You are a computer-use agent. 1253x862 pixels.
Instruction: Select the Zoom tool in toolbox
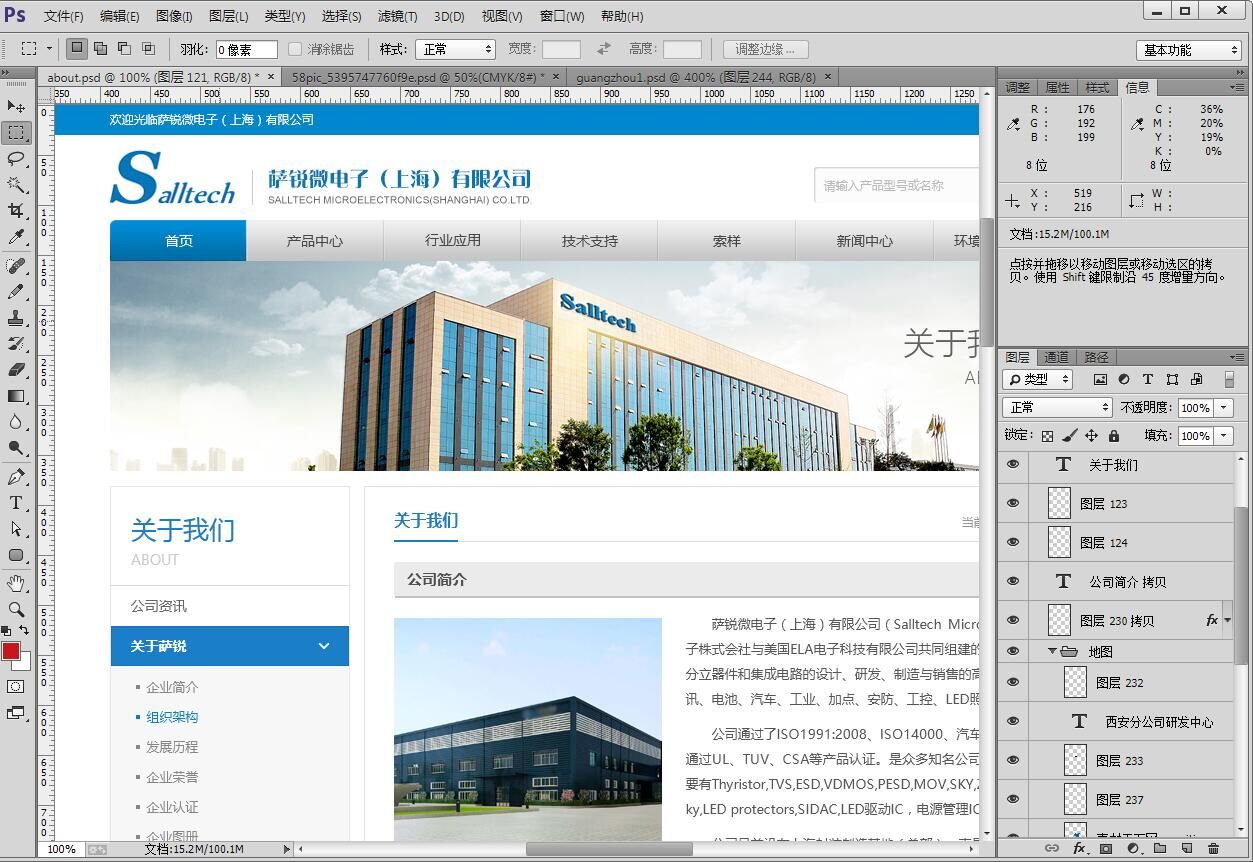click(x=16, y=609)
